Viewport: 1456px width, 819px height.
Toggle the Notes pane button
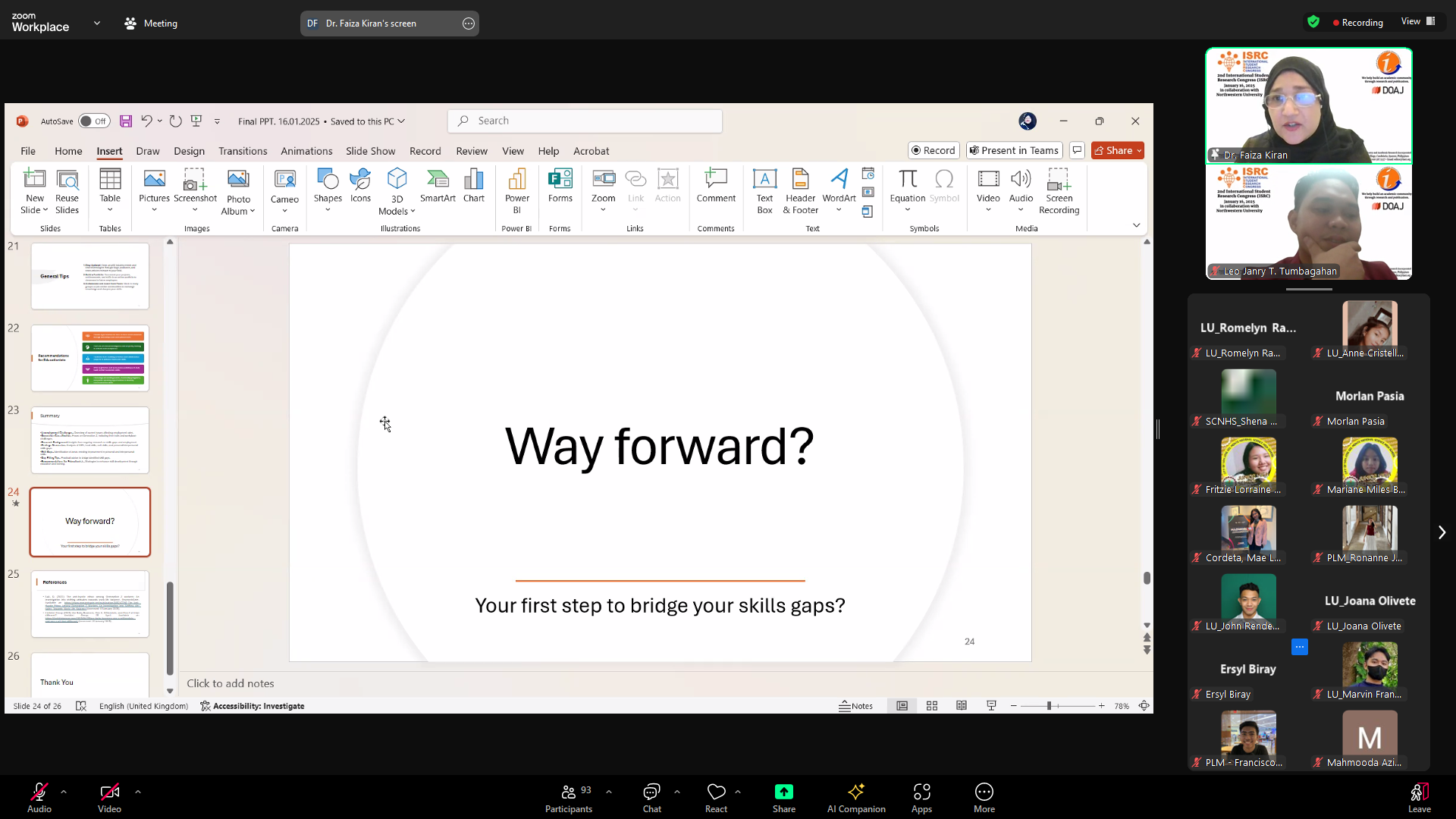[x=855, y=706]
